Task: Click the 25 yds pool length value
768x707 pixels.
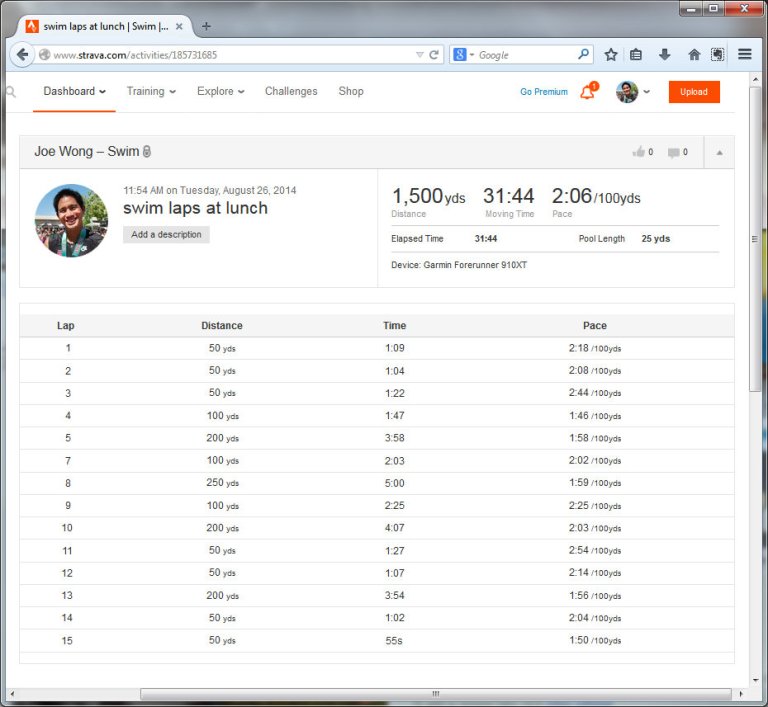Action: click(x=655, y=239)
